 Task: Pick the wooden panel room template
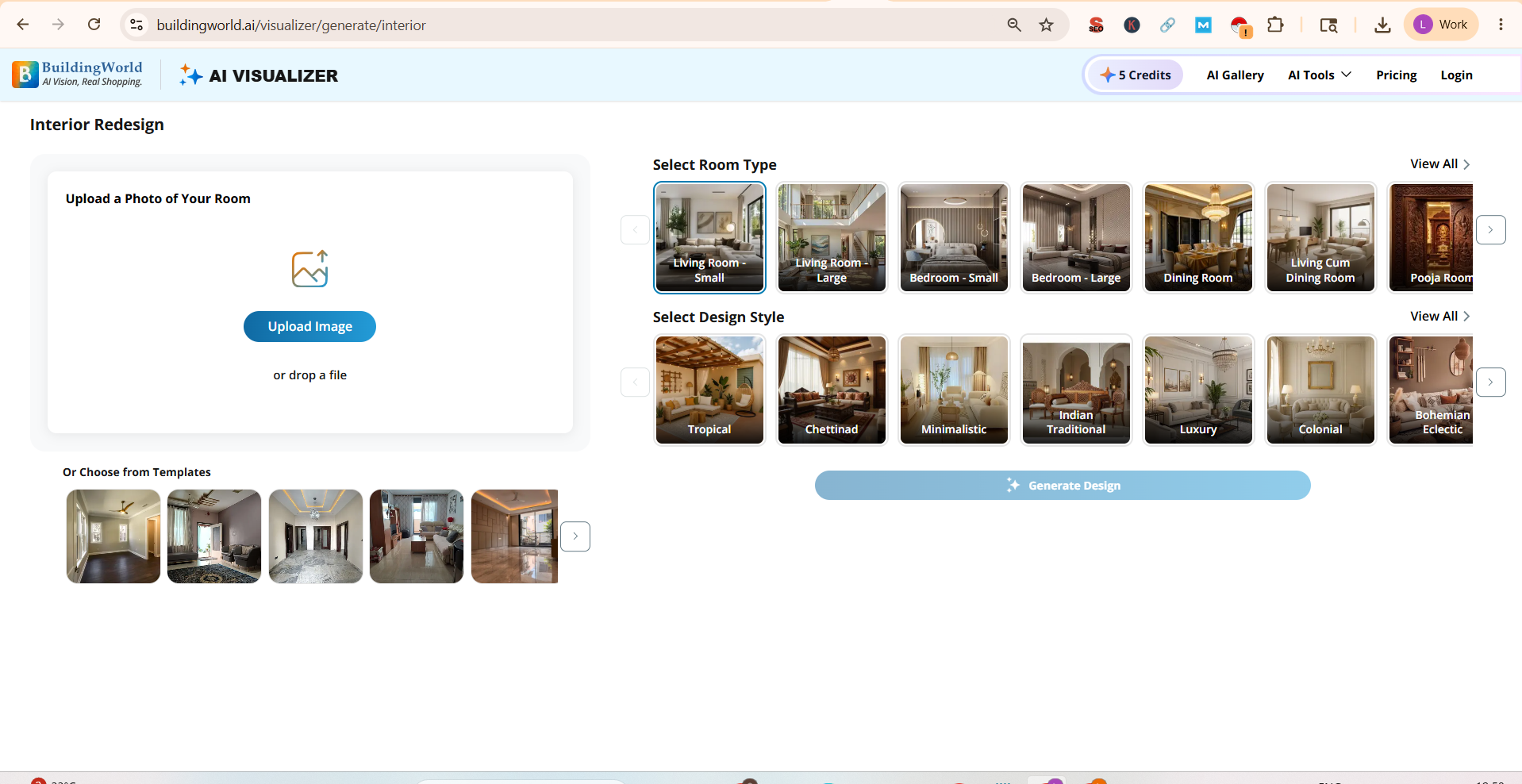tap(514, 536)
